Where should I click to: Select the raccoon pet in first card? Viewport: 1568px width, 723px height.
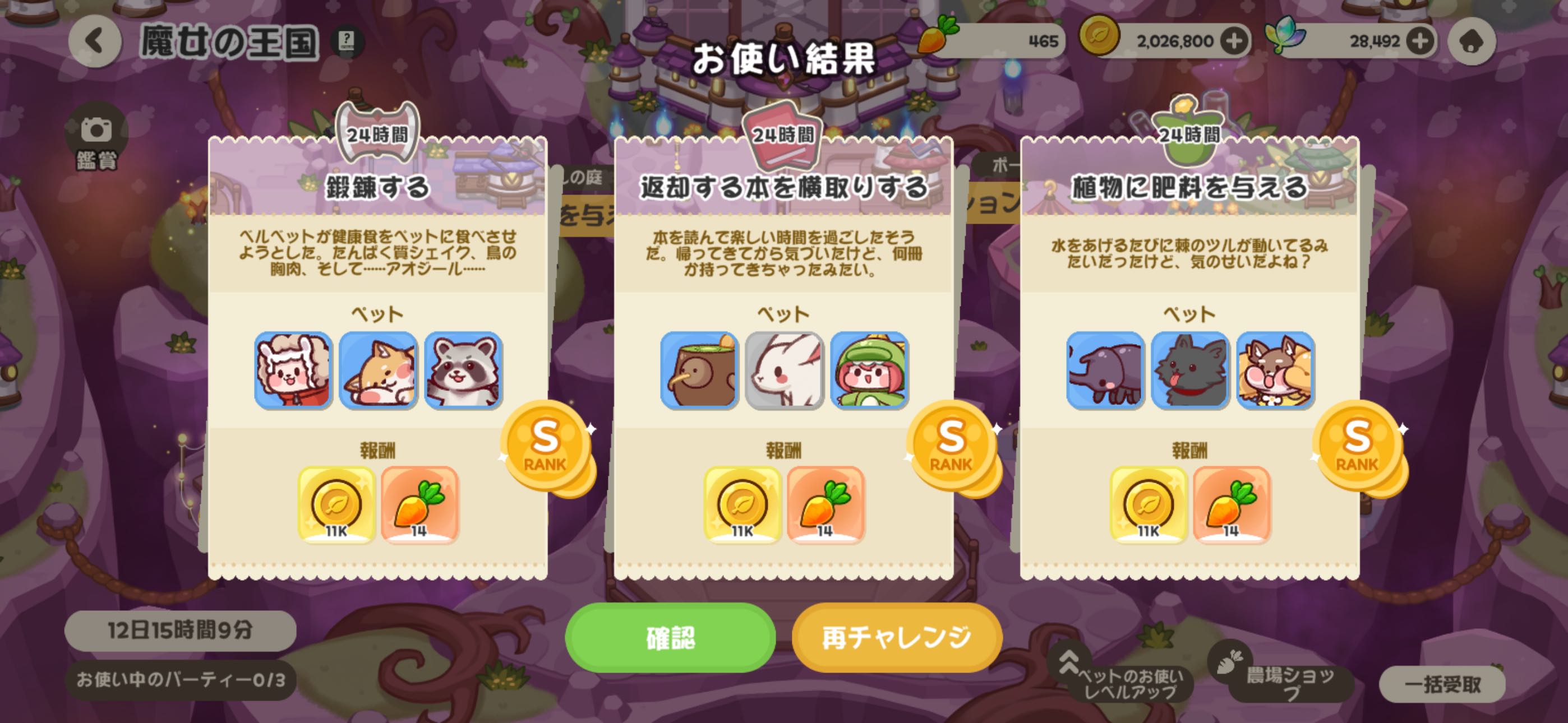tap(463, 370)
